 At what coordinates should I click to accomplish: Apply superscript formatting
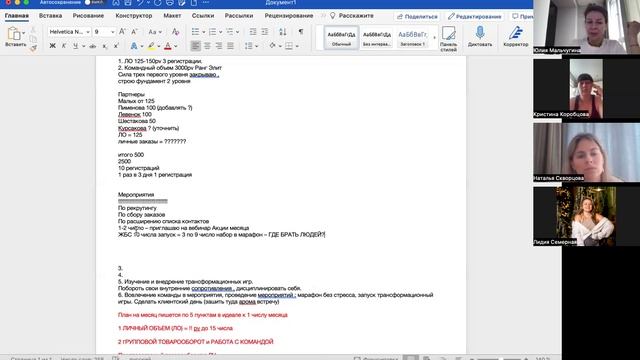(x=116, y=46)
